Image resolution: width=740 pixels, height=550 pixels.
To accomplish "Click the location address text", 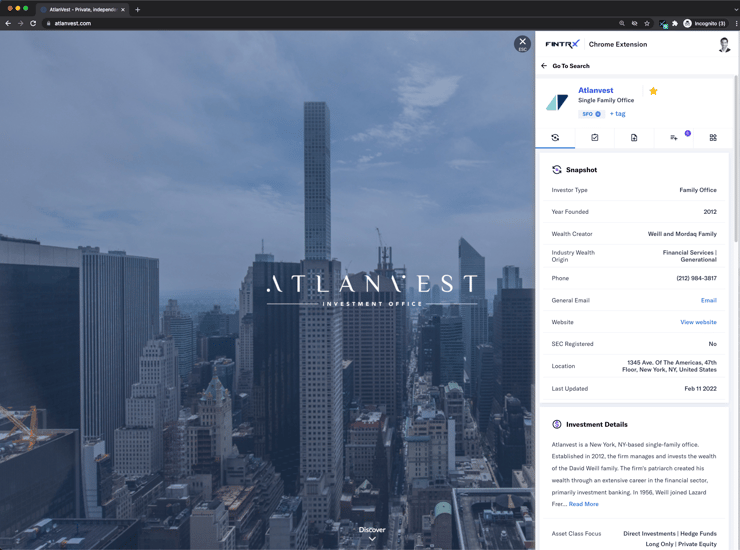I will tap(669, 366).
